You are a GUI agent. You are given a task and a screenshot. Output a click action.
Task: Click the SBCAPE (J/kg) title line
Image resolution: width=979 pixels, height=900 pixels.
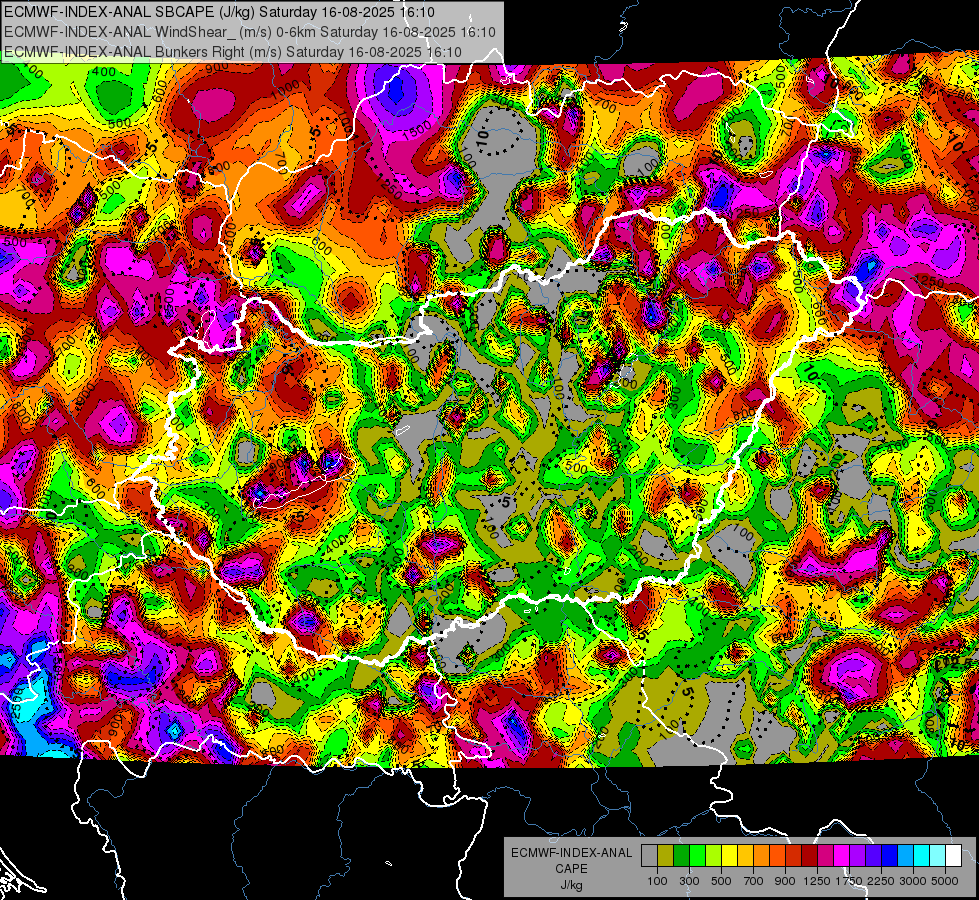[x=220, y=12]
